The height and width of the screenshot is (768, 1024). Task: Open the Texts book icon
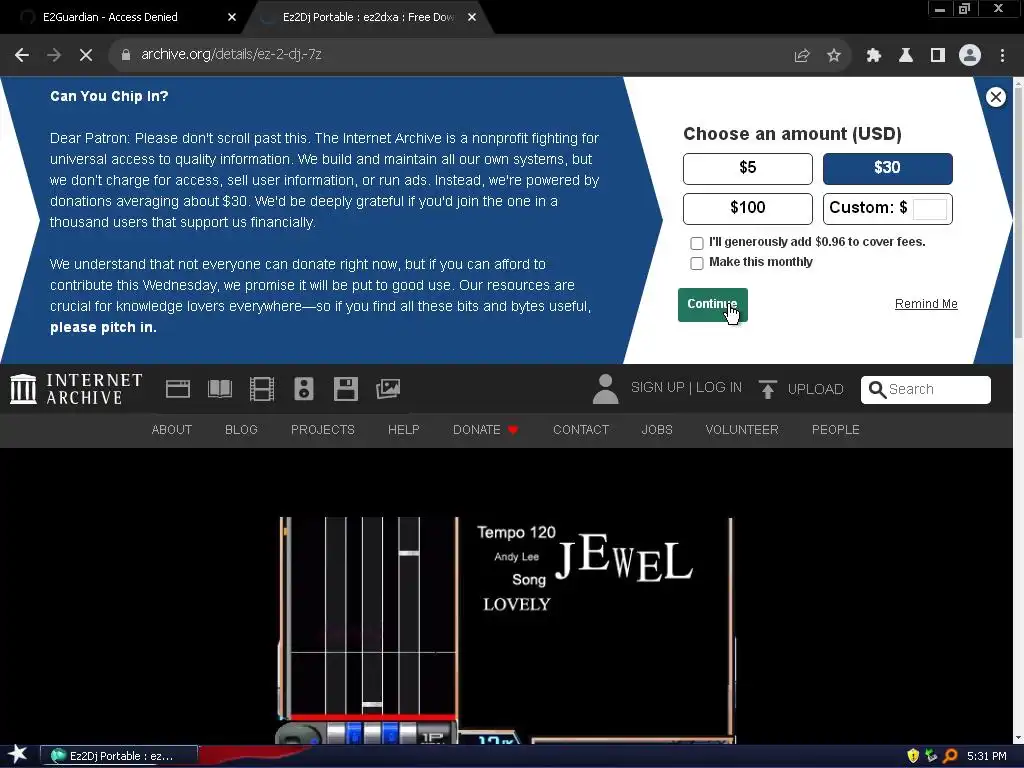click(219, 389)
